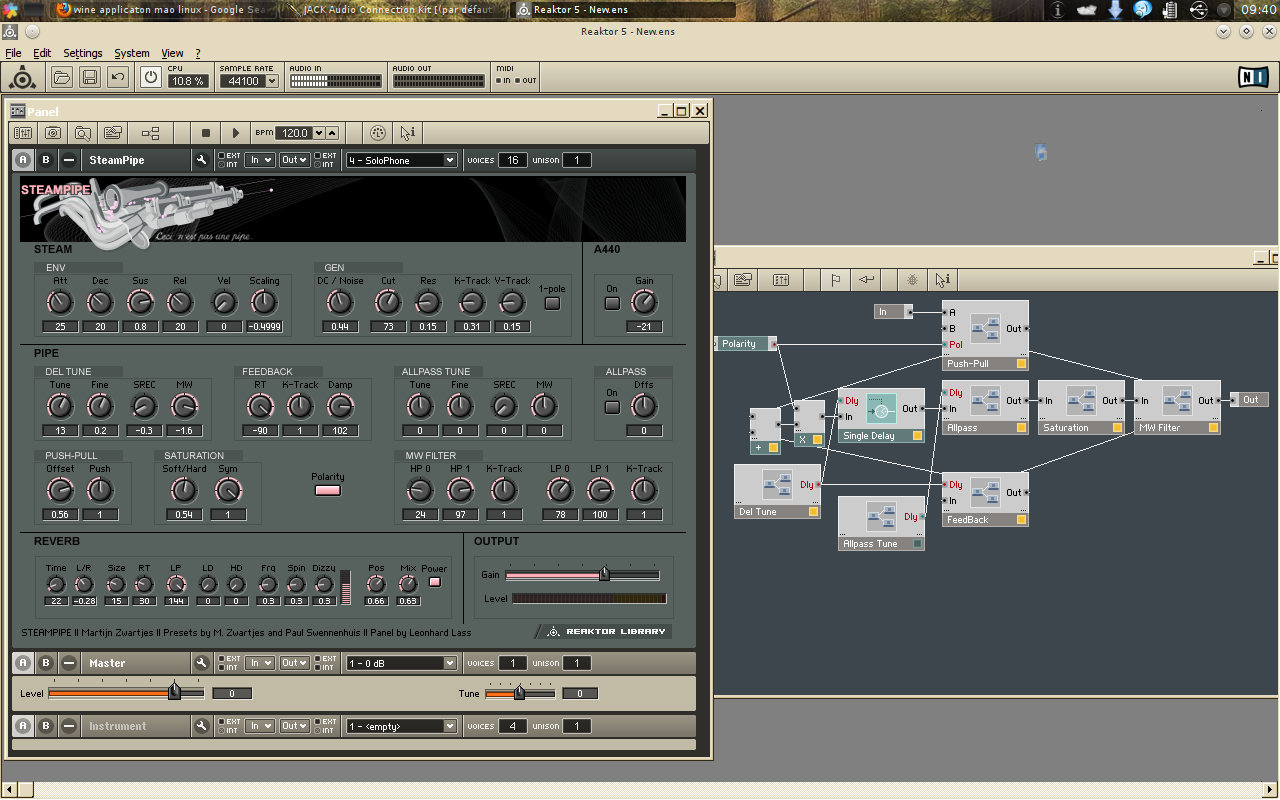
Task: Click the magnifier browser icon in Panel toolbar
Action: [82, 133]
